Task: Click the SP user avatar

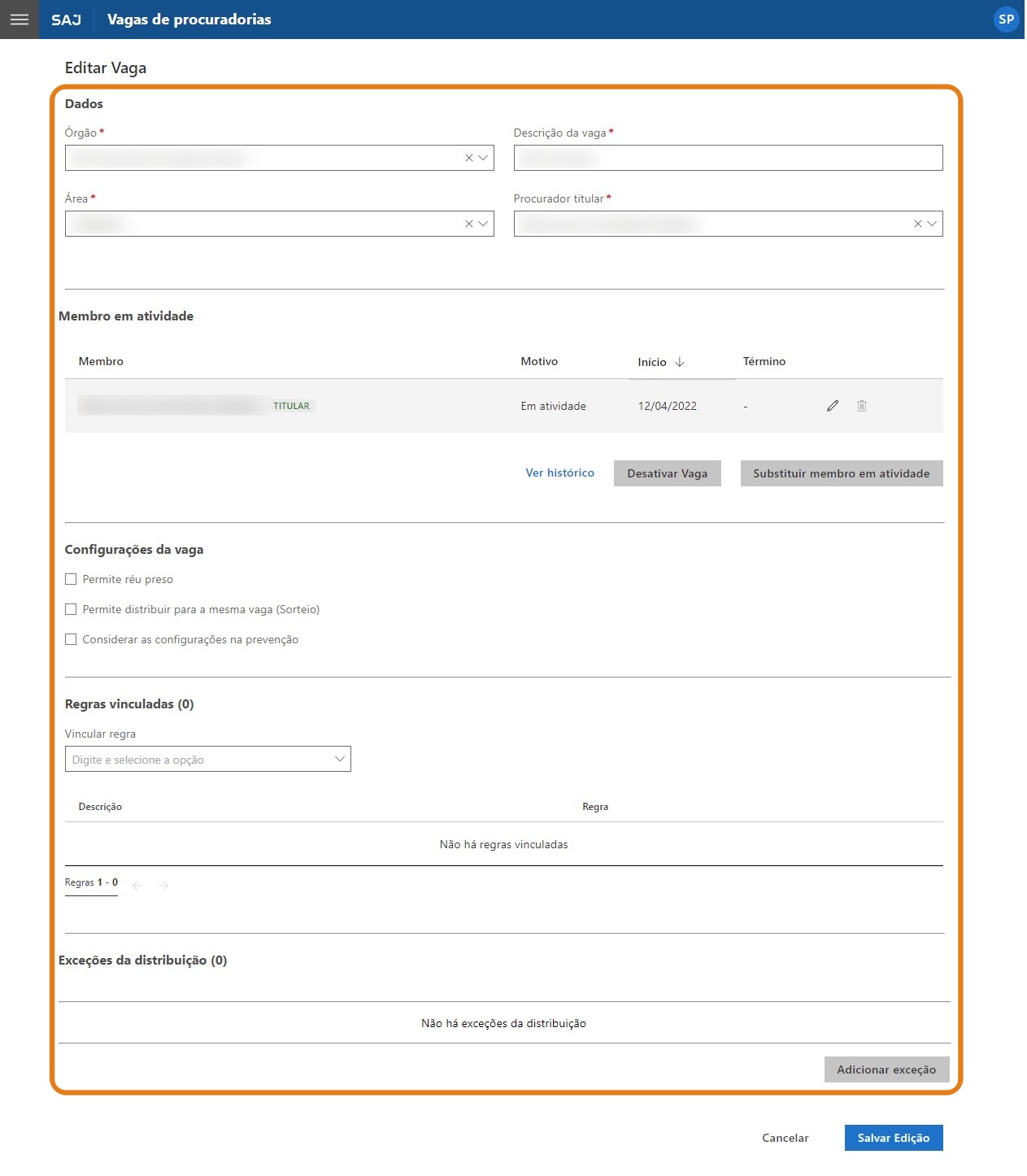Action: [x=1006, y=20]
